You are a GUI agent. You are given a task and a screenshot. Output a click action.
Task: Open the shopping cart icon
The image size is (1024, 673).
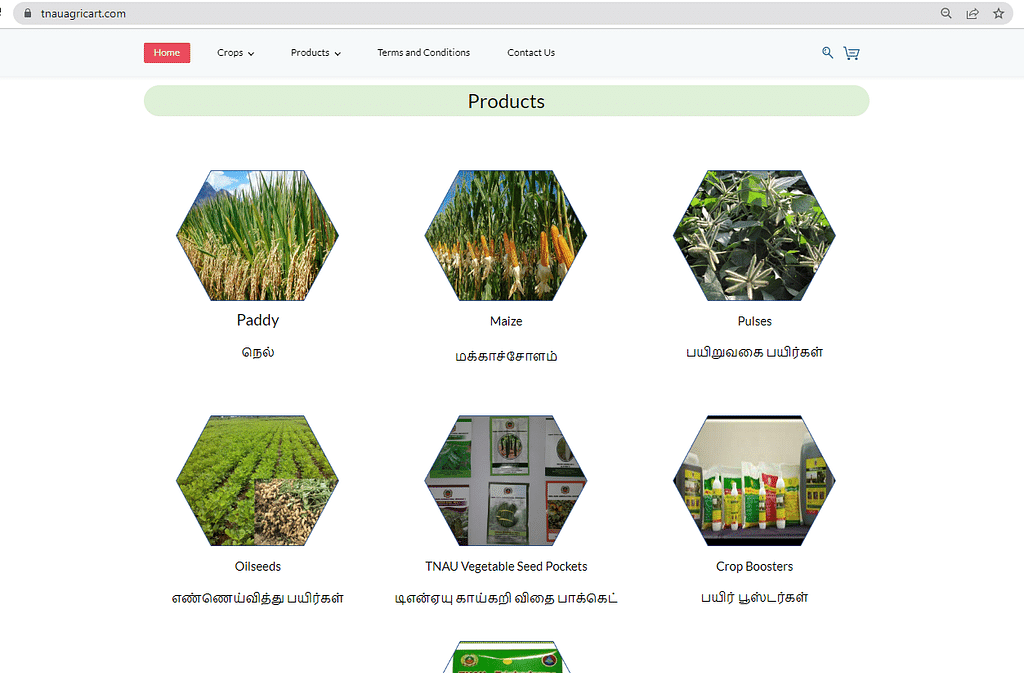[852, 53]
